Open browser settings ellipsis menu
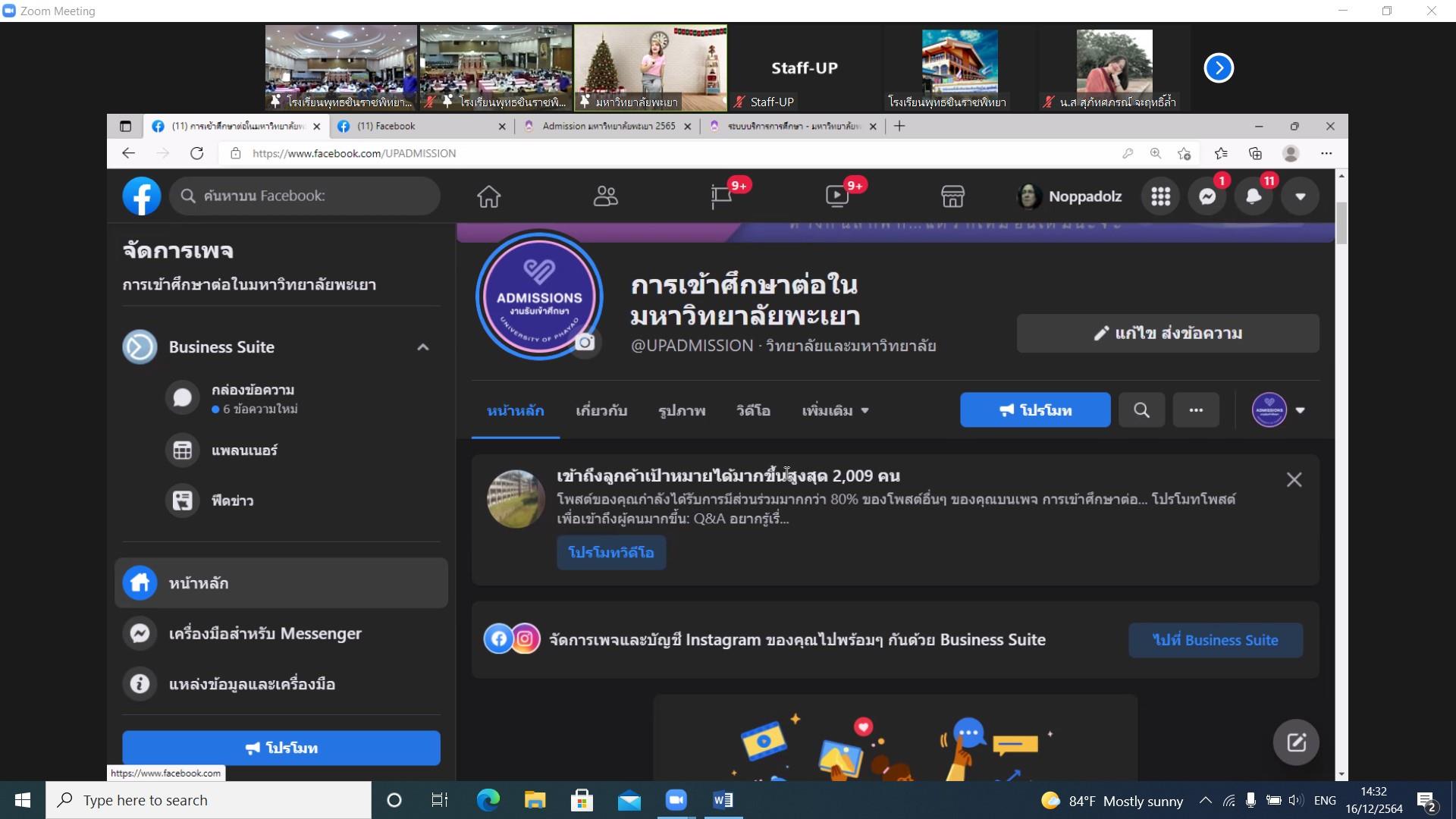 [x=1326, y=153]
